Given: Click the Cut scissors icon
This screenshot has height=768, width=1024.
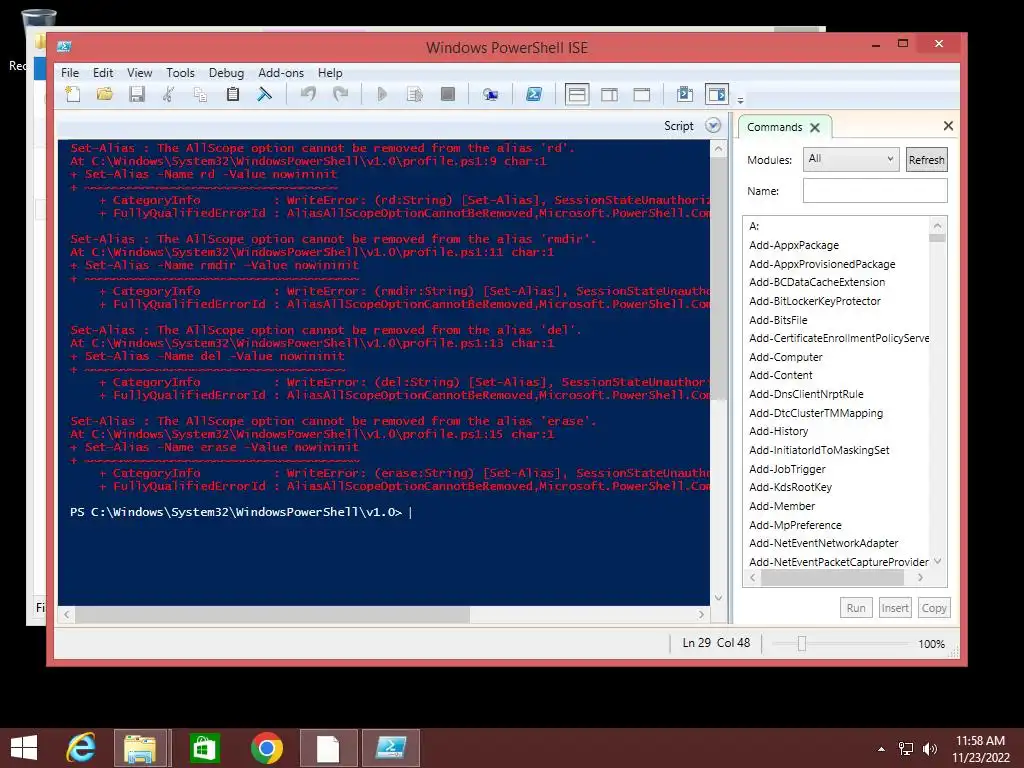Looking at the screenshot, I should [168, 95].
